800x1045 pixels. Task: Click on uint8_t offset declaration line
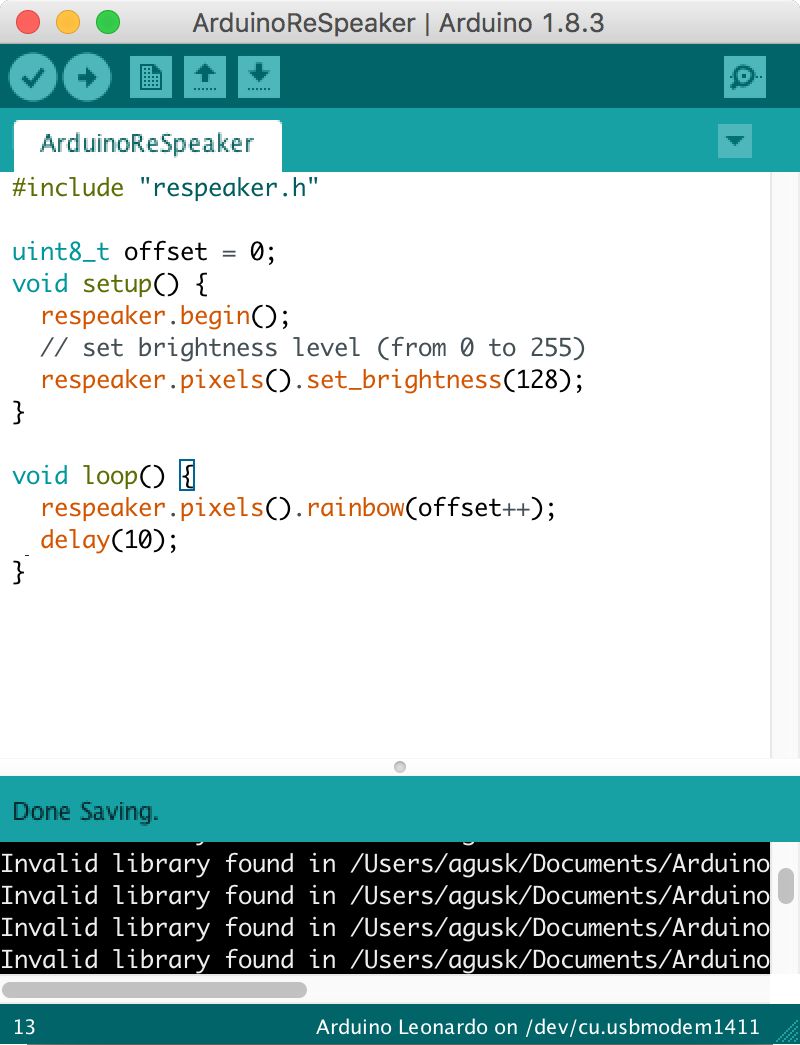pyautogui.click(x=144, y=252)
